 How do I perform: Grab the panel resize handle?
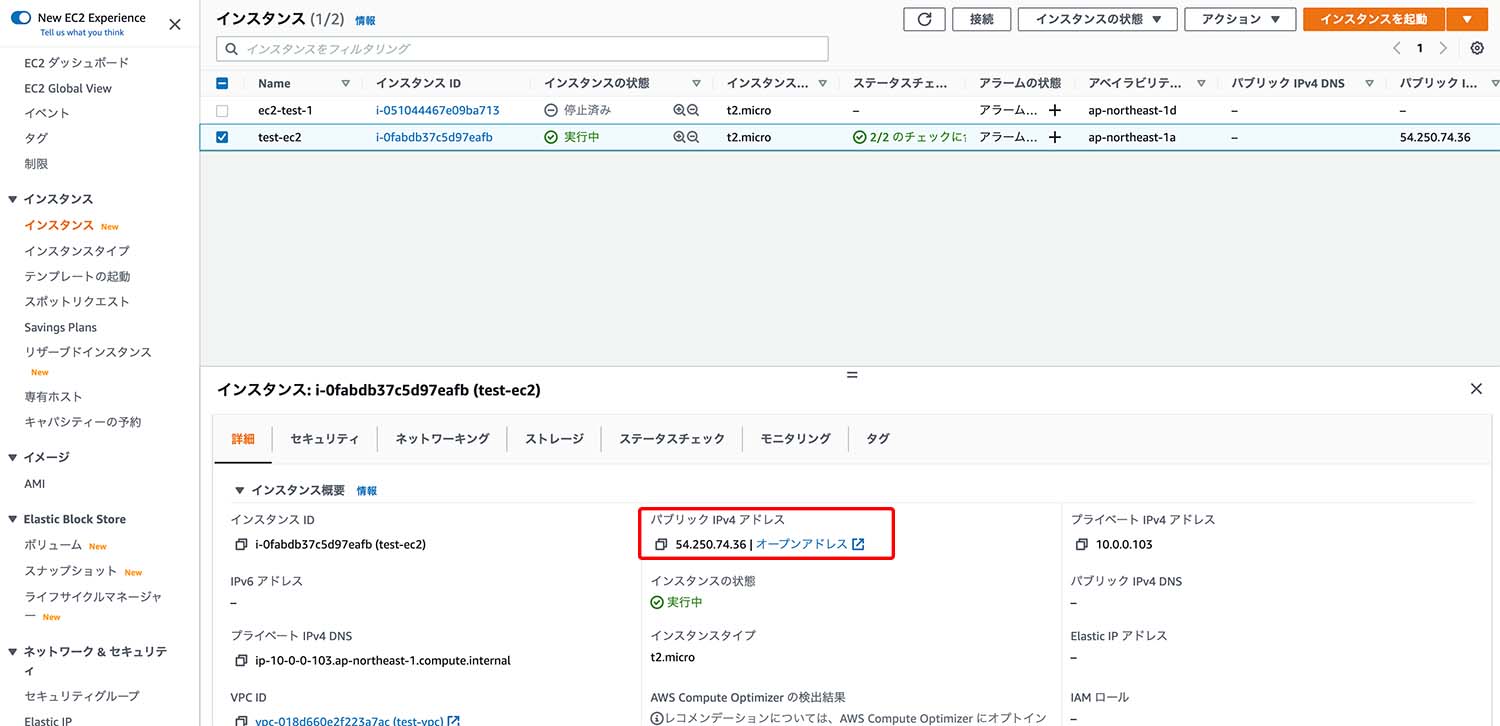852,374
